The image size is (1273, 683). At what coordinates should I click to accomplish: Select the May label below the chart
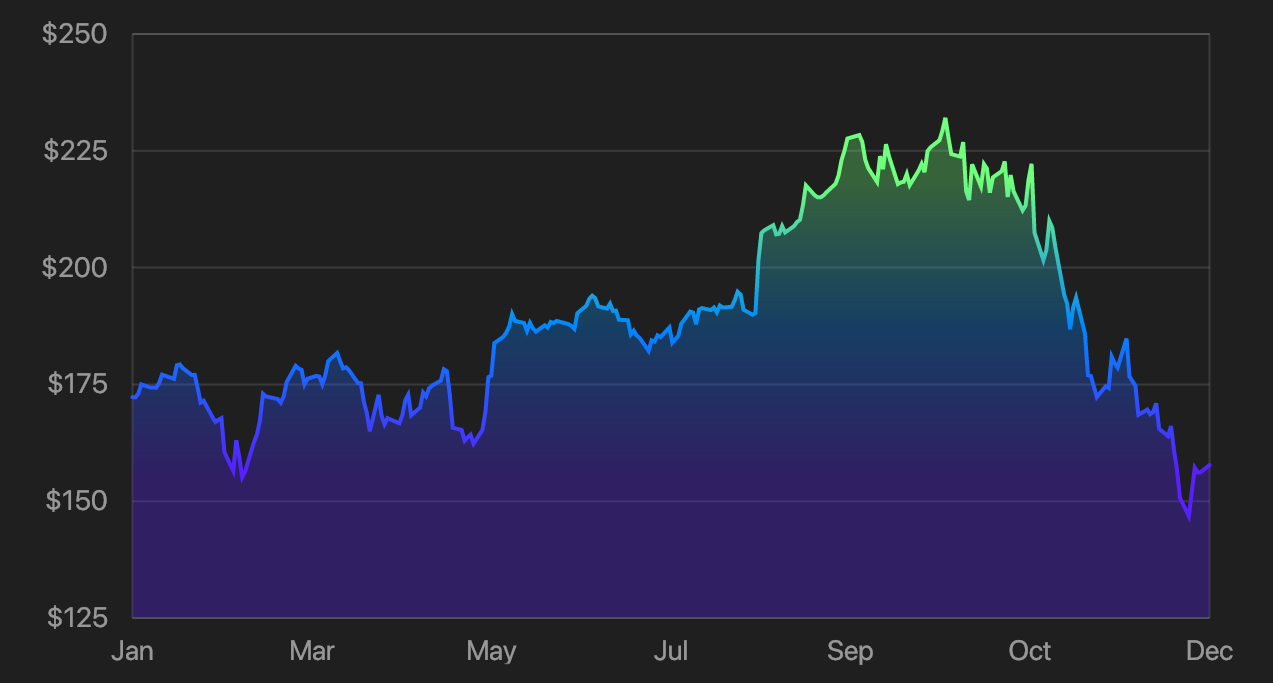click(492, 651)
